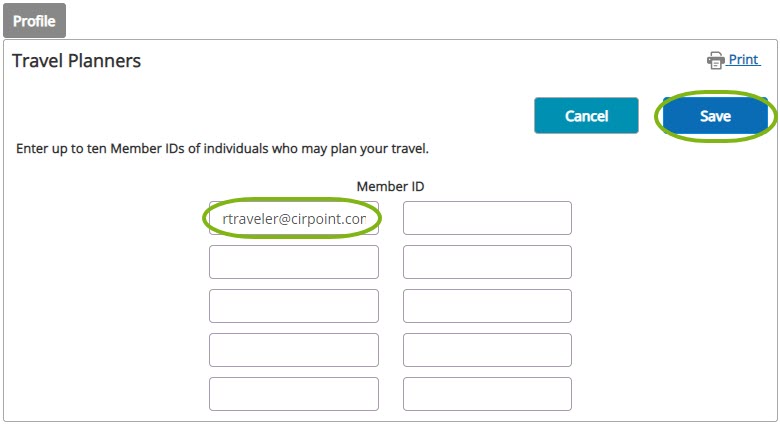
Task: Click the second Member ID field in right column
Action: (487, 262)
